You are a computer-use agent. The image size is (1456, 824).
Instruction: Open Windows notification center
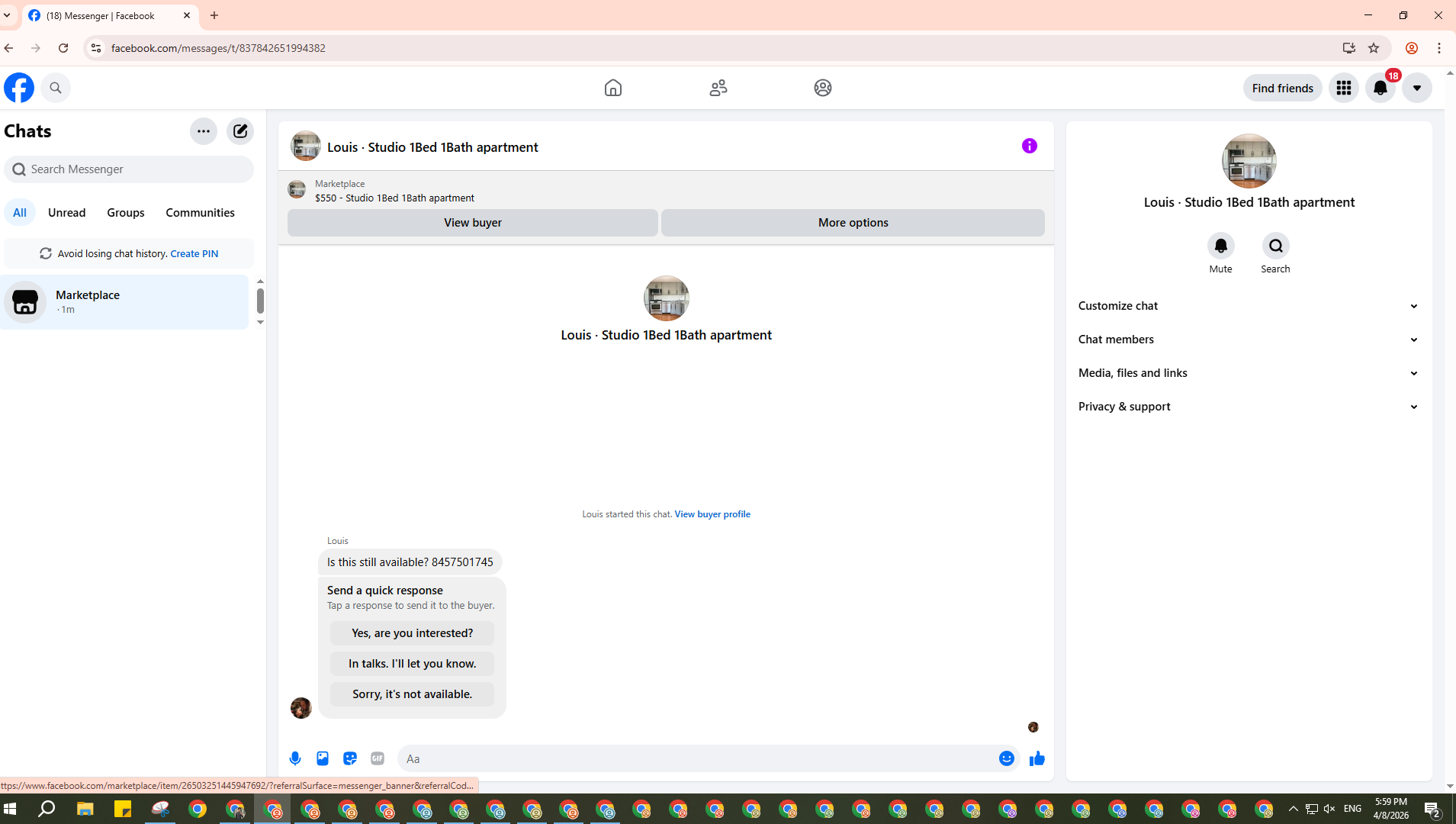click(x=1432, y=809)
